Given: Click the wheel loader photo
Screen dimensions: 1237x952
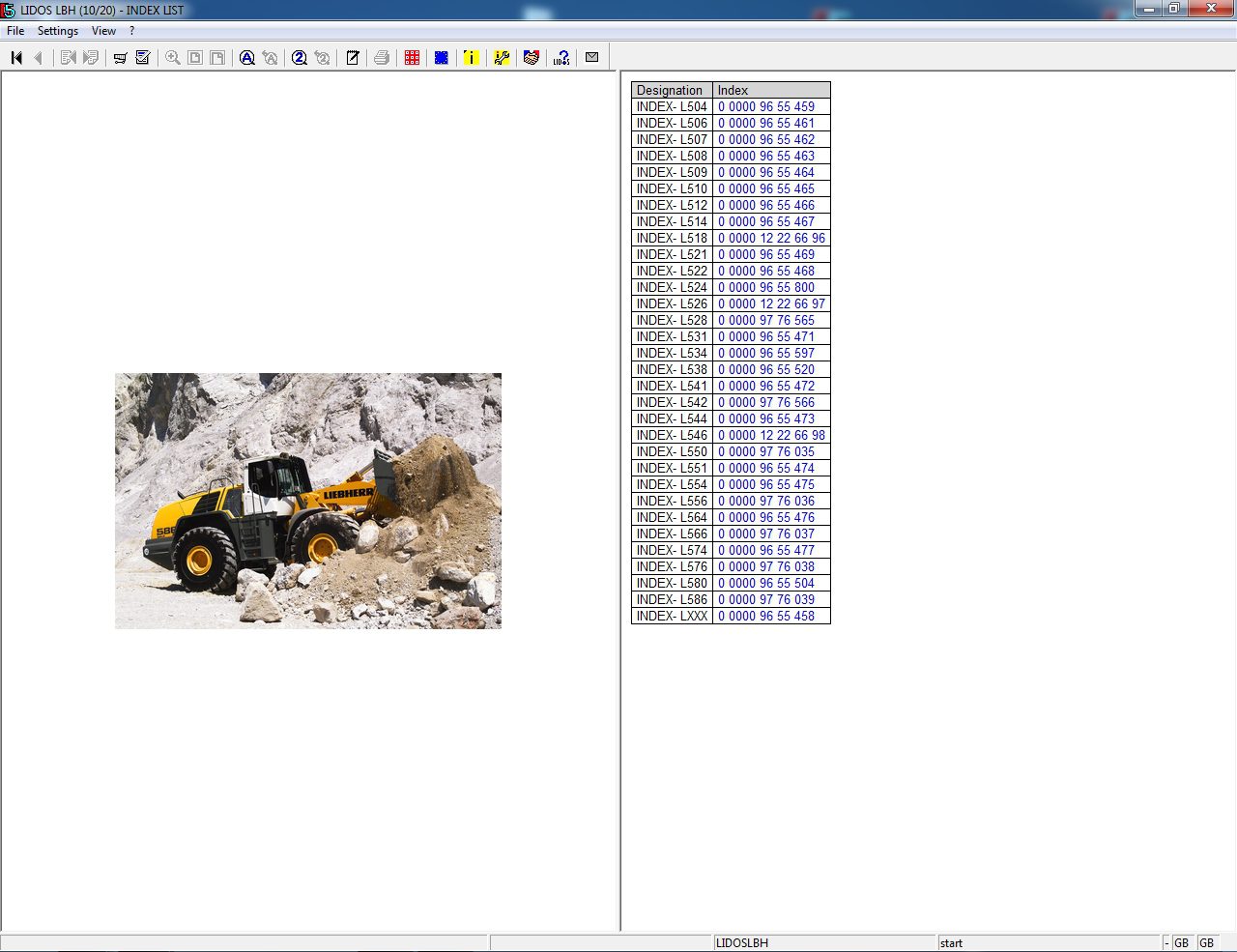Looking at the screenshot, I should click(307, 501).
